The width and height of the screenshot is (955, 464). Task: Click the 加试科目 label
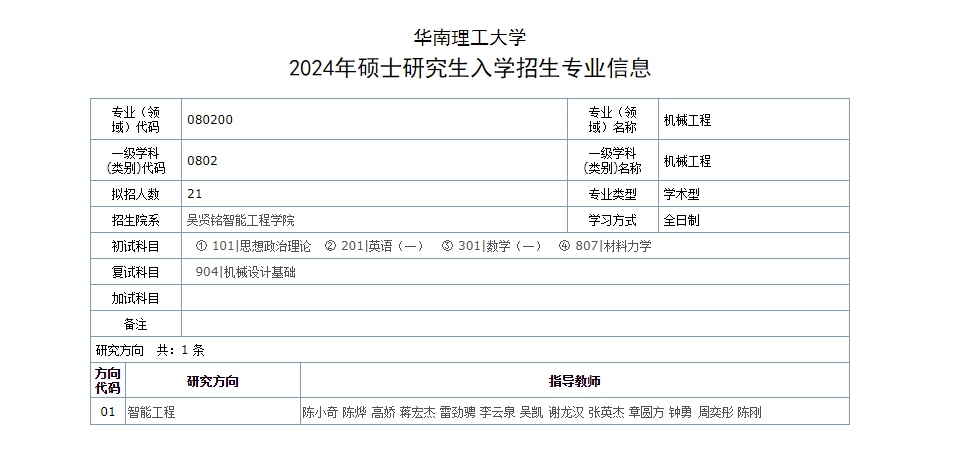(135, 298)
